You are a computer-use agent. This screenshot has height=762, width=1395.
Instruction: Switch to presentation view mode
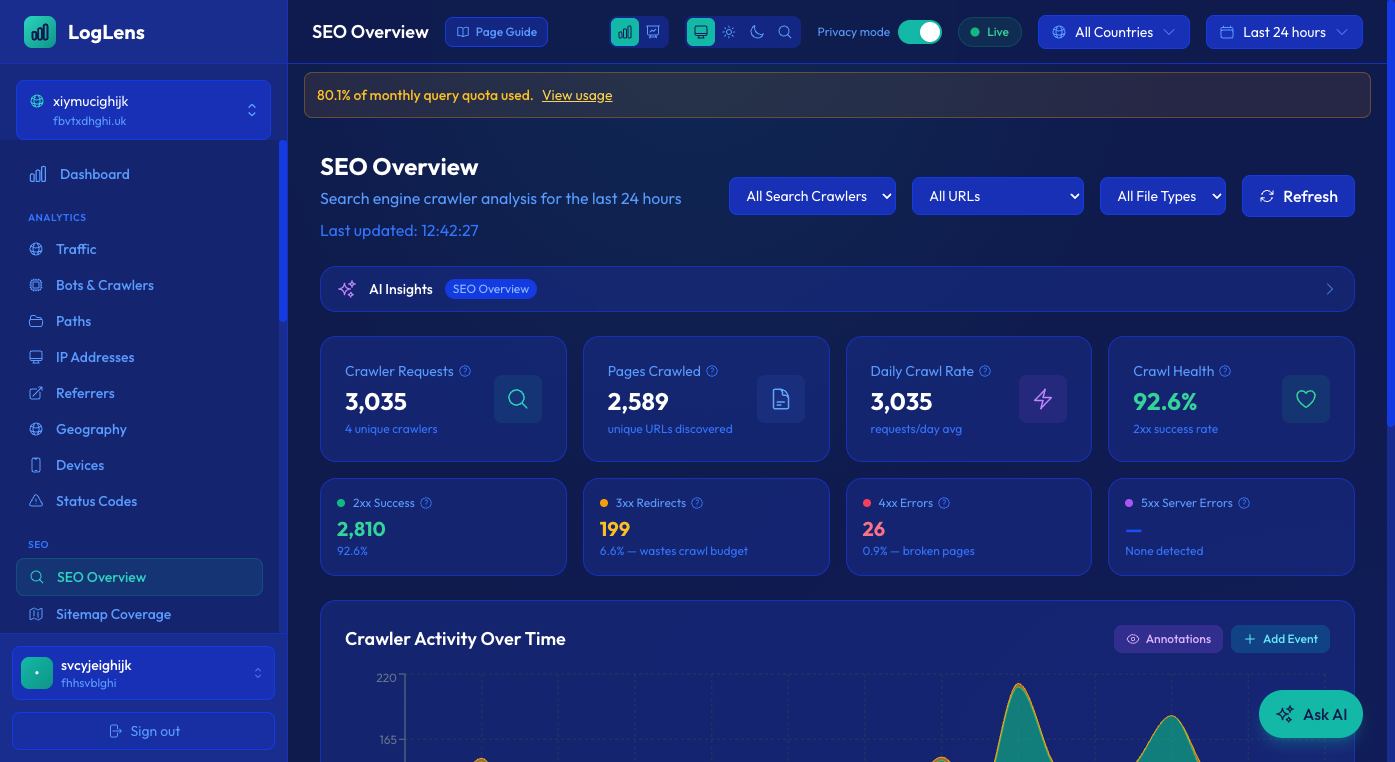tap(653, 32)
